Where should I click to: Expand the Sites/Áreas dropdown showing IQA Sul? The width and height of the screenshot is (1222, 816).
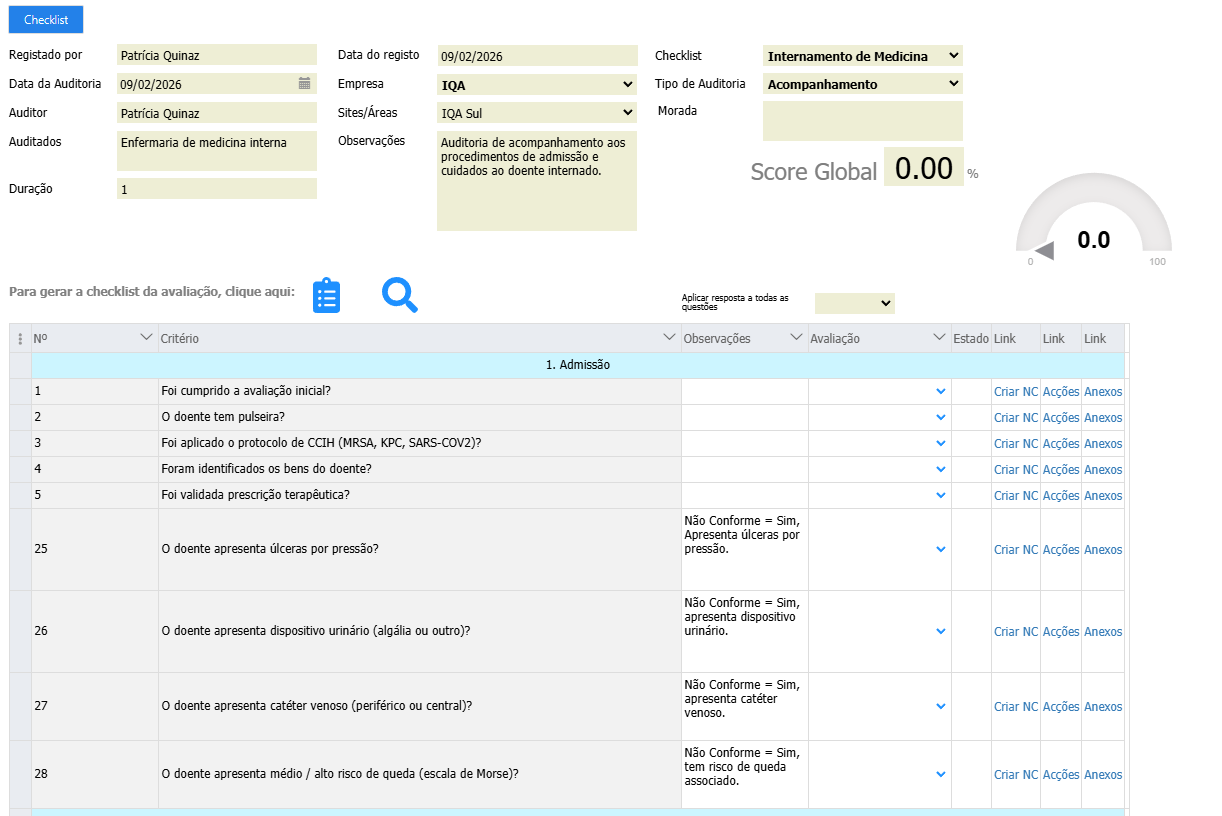click(x=537, y=113)
